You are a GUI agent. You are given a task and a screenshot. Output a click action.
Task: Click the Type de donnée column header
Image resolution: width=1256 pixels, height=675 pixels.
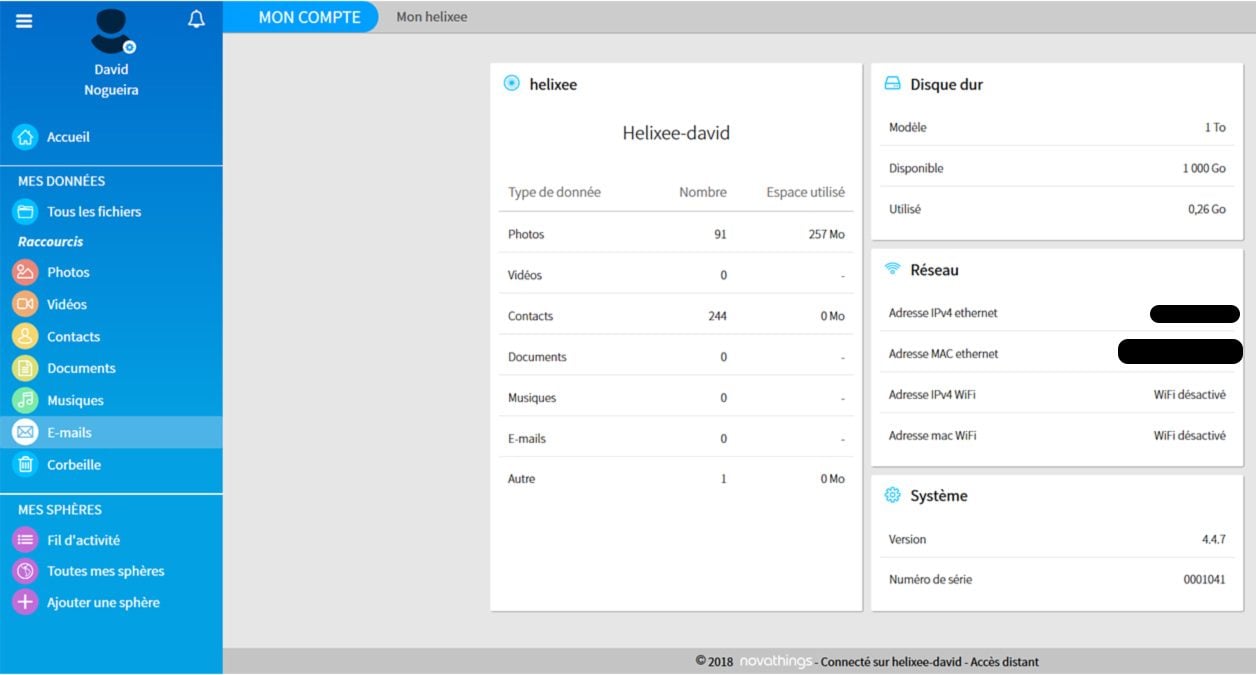coord(554,192)
